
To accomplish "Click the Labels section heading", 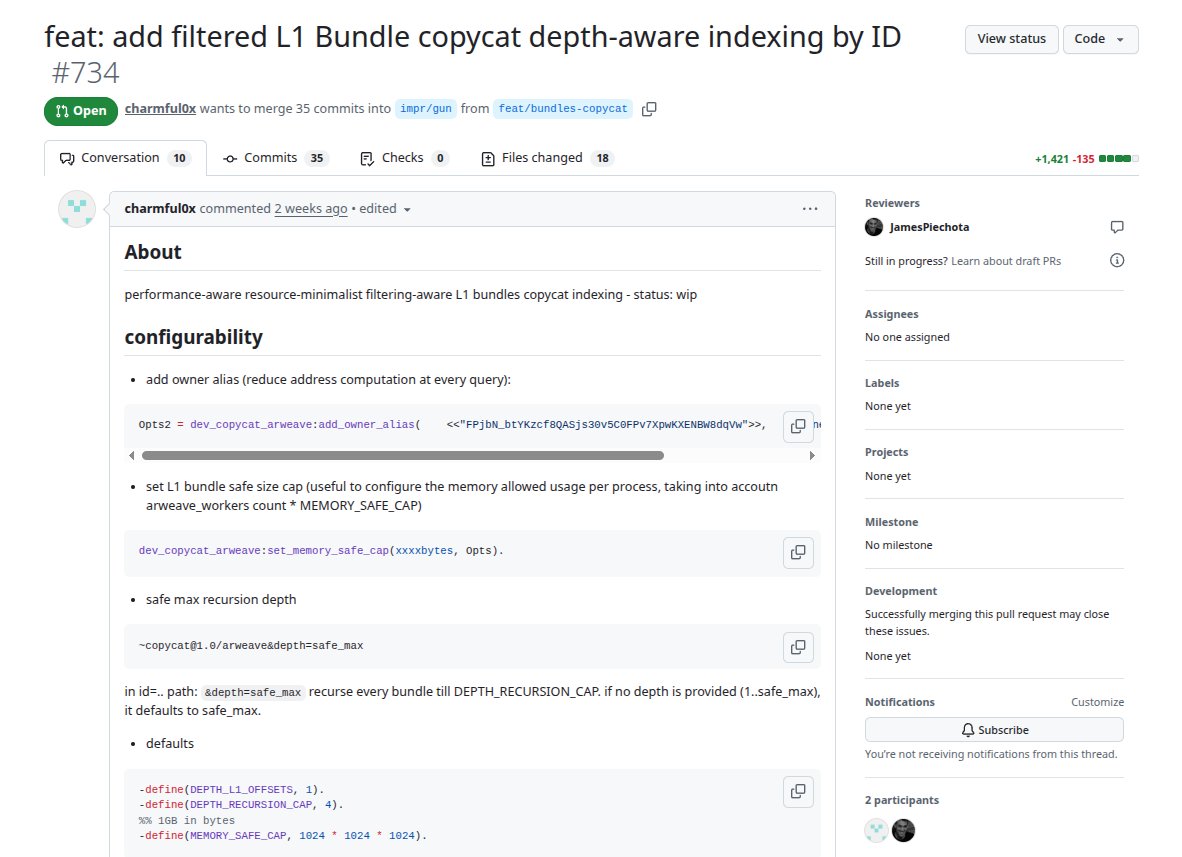I will coord(882,383).
